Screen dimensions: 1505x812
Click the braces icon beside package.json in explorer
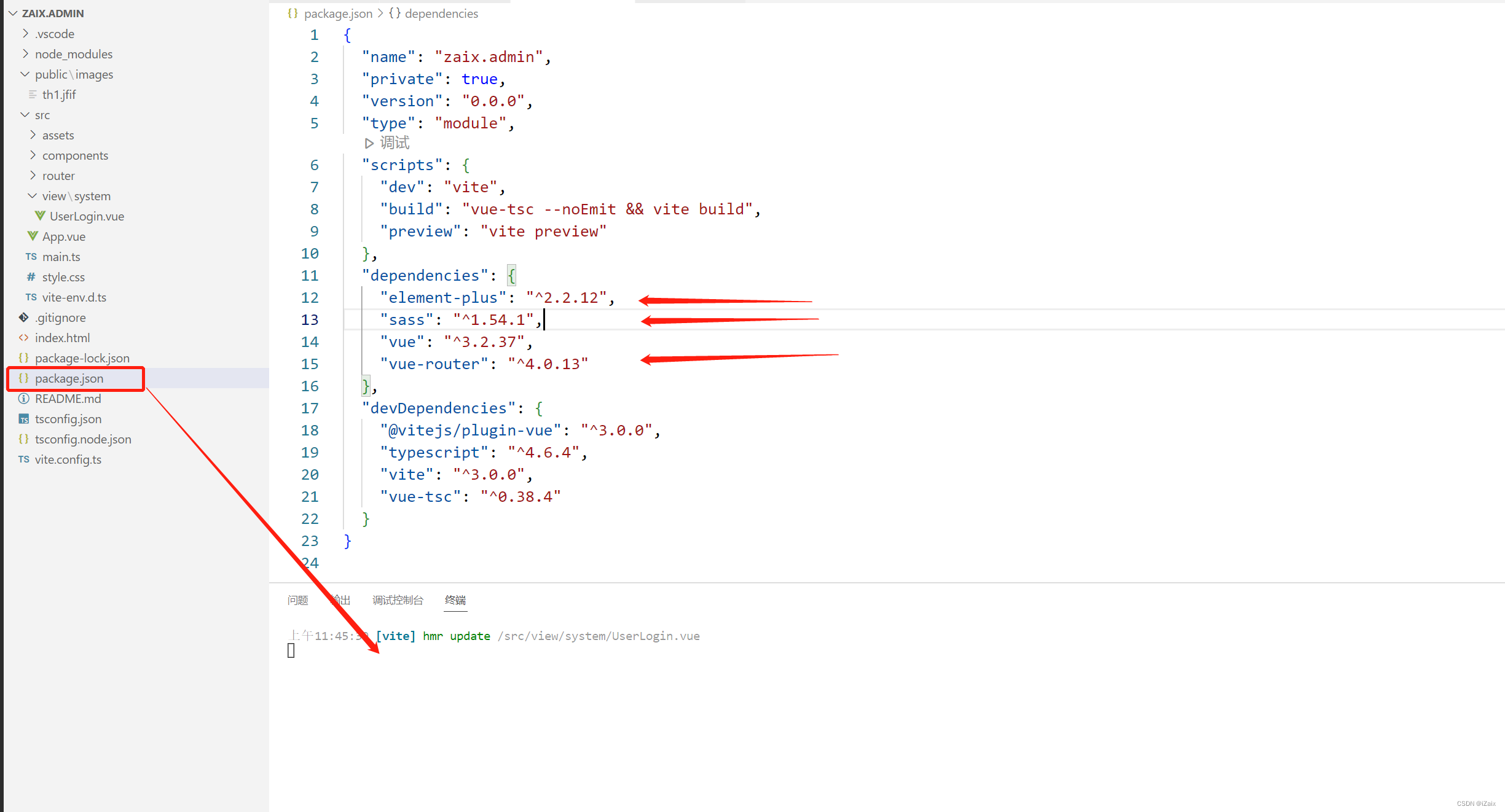(24, 378)
